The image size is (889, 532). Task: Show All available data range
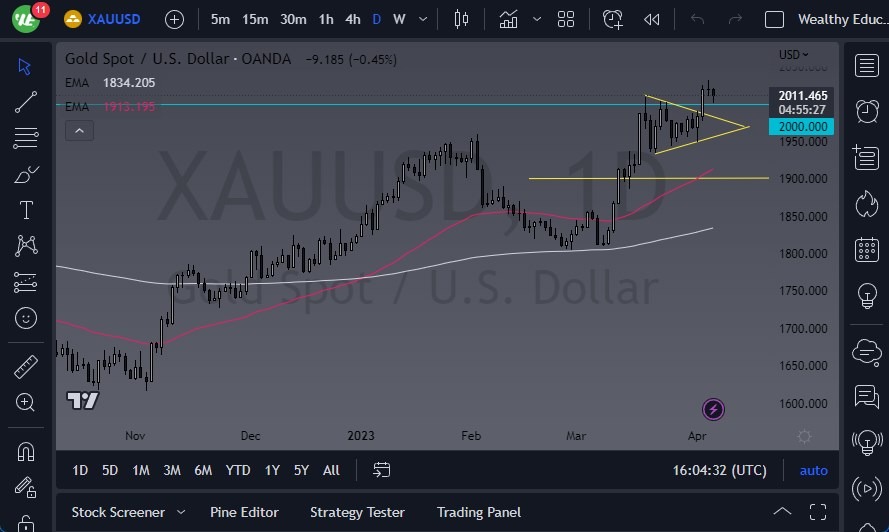331,470
